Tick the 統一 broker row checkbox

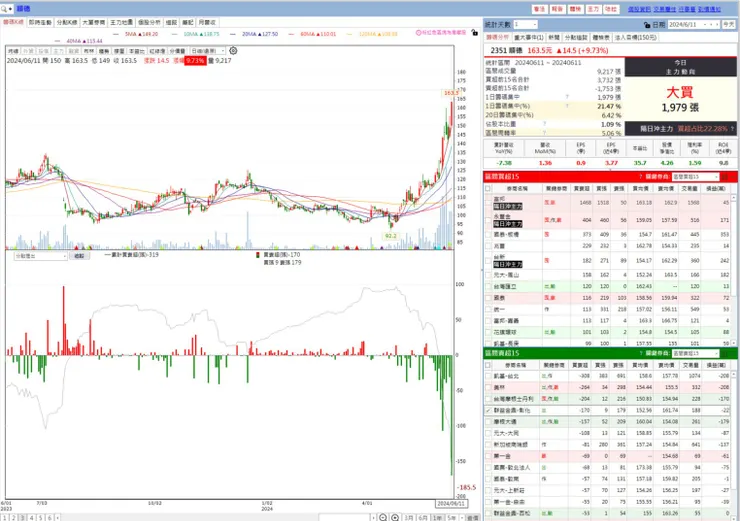point(488,309)
